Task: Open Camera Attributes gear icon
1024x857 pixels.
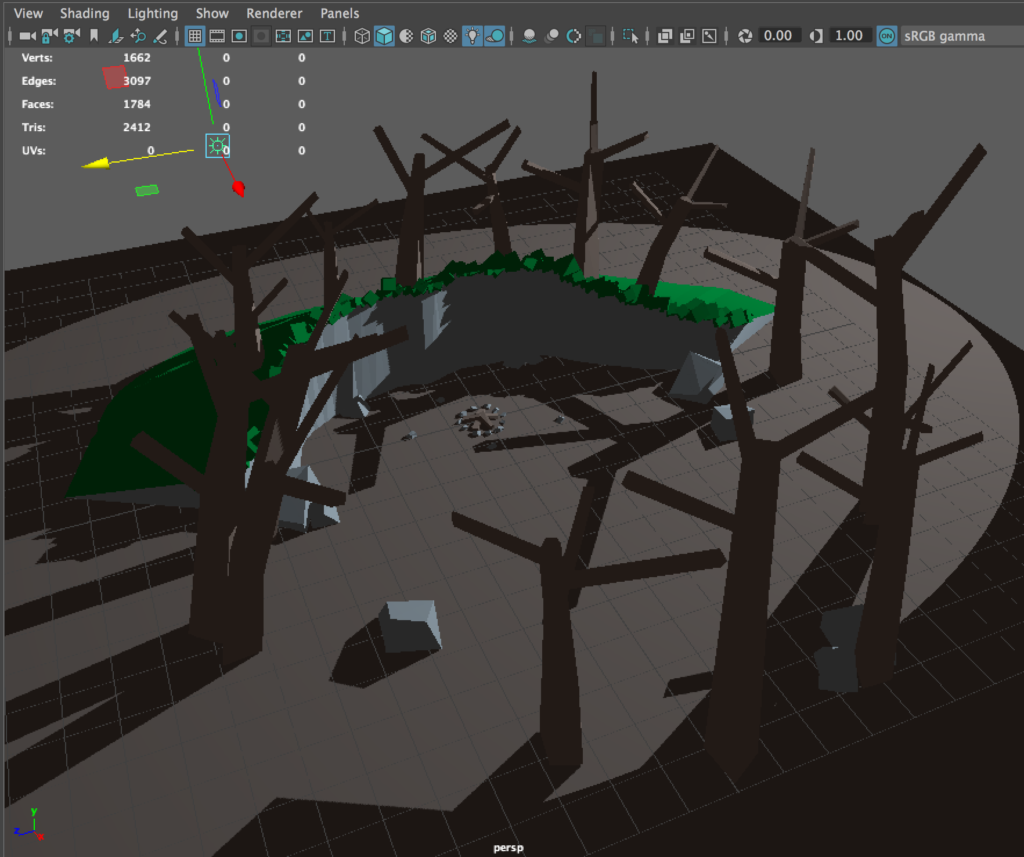Action: click(x=71, y=36)
